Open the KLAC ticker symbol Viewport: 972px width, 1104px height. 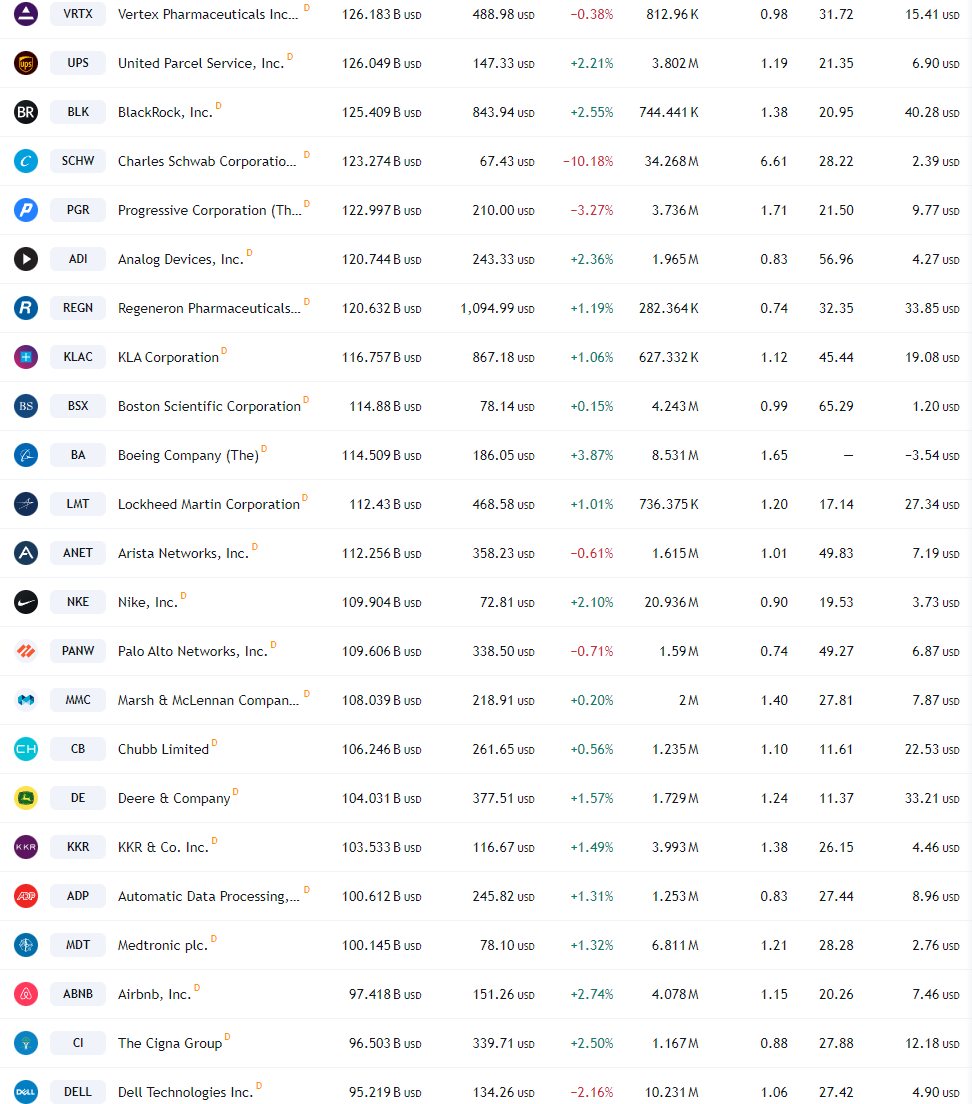coord(78,357)
